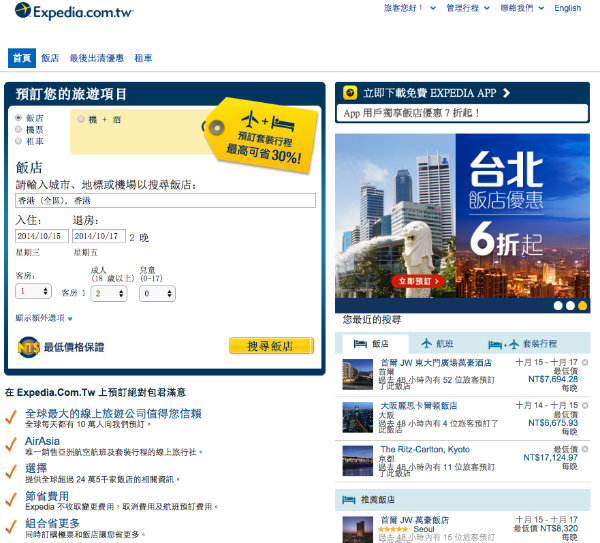Expand 顯示額外選項 extra options
600x543 pixels.
pyautogui.click(x=44, y=318)
